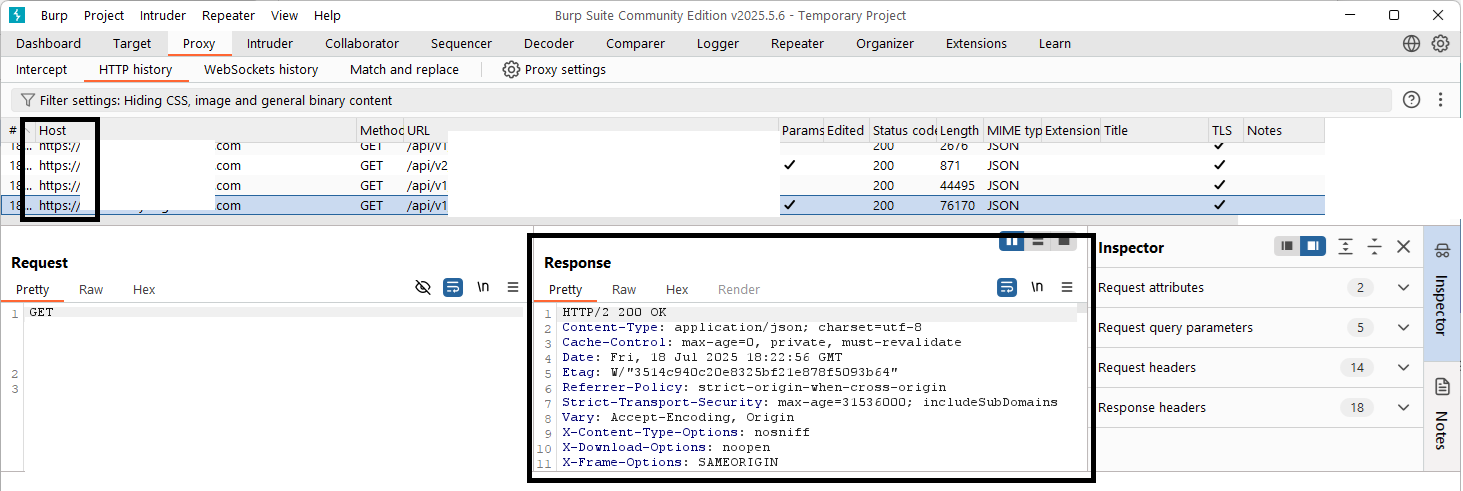The width and height of the screenshot is (1463, 491).
Task: Dock Inspector on the left side
Action: tap(1287, 246)
